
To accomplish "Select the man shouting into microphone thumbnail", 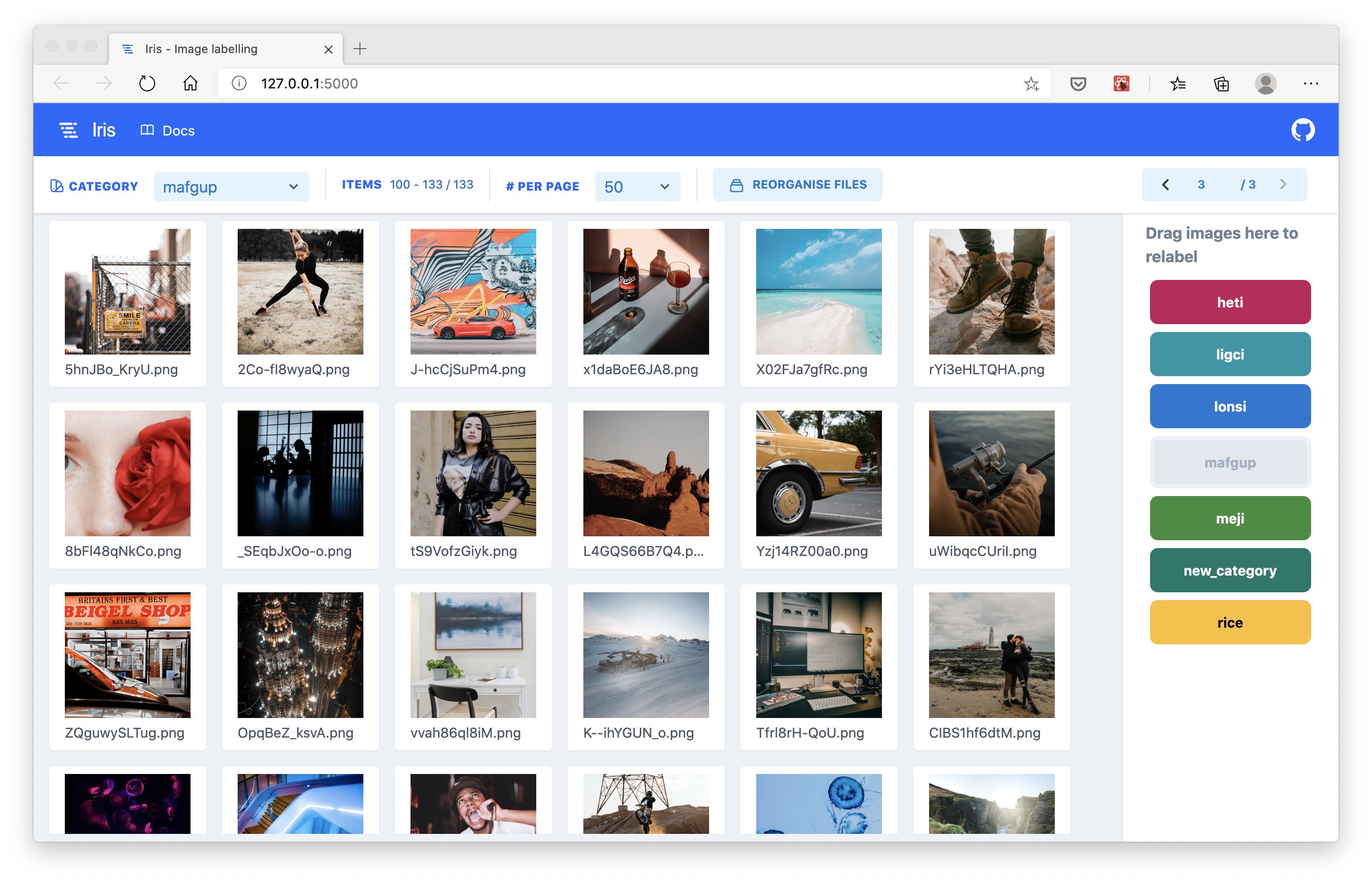I will click(473, 804).
